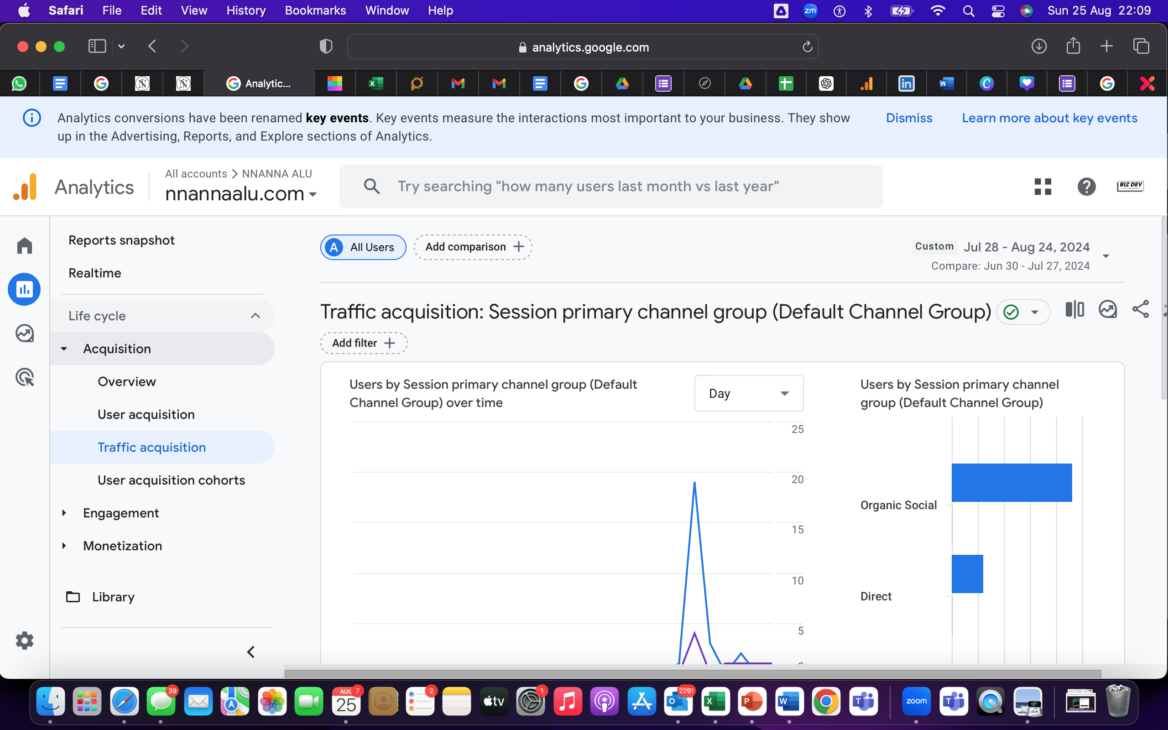Dismiss the key events notification banner
The image size is (1168, 730).
[x=908, y=118]
